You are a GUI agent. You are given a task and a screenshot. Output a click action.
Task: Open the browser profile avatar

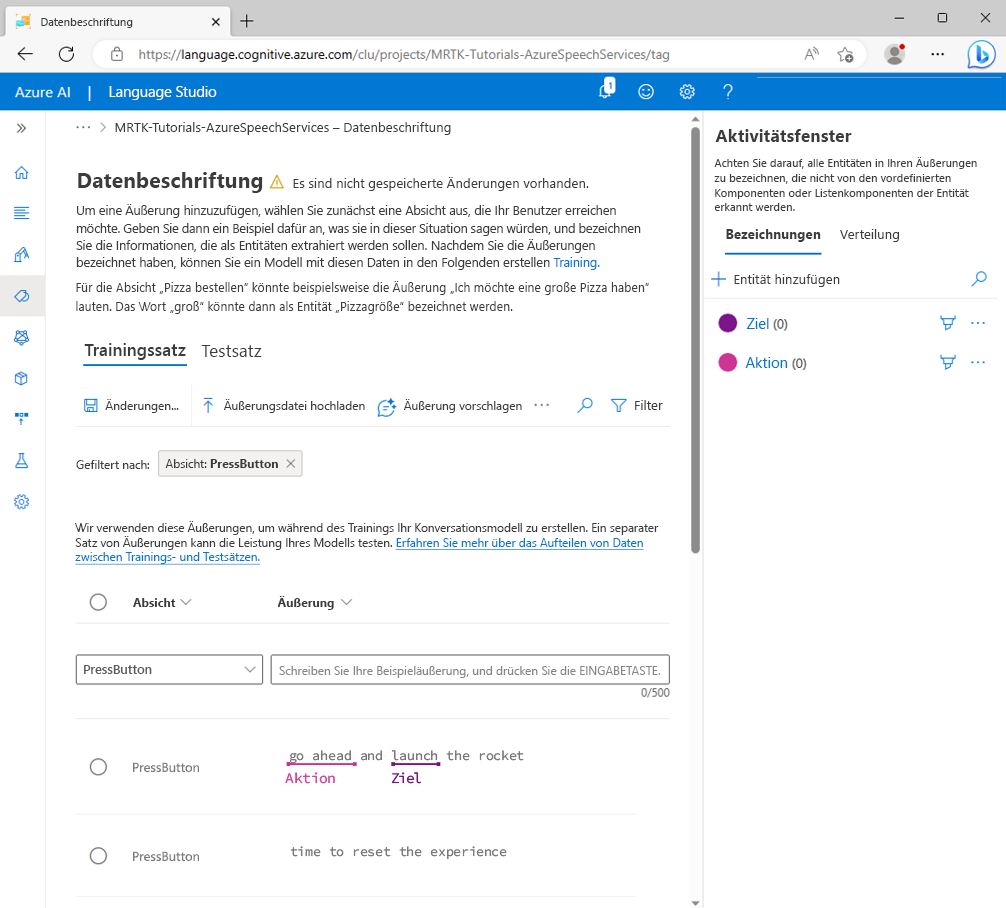pyautogui.click(x=894, y=55)
